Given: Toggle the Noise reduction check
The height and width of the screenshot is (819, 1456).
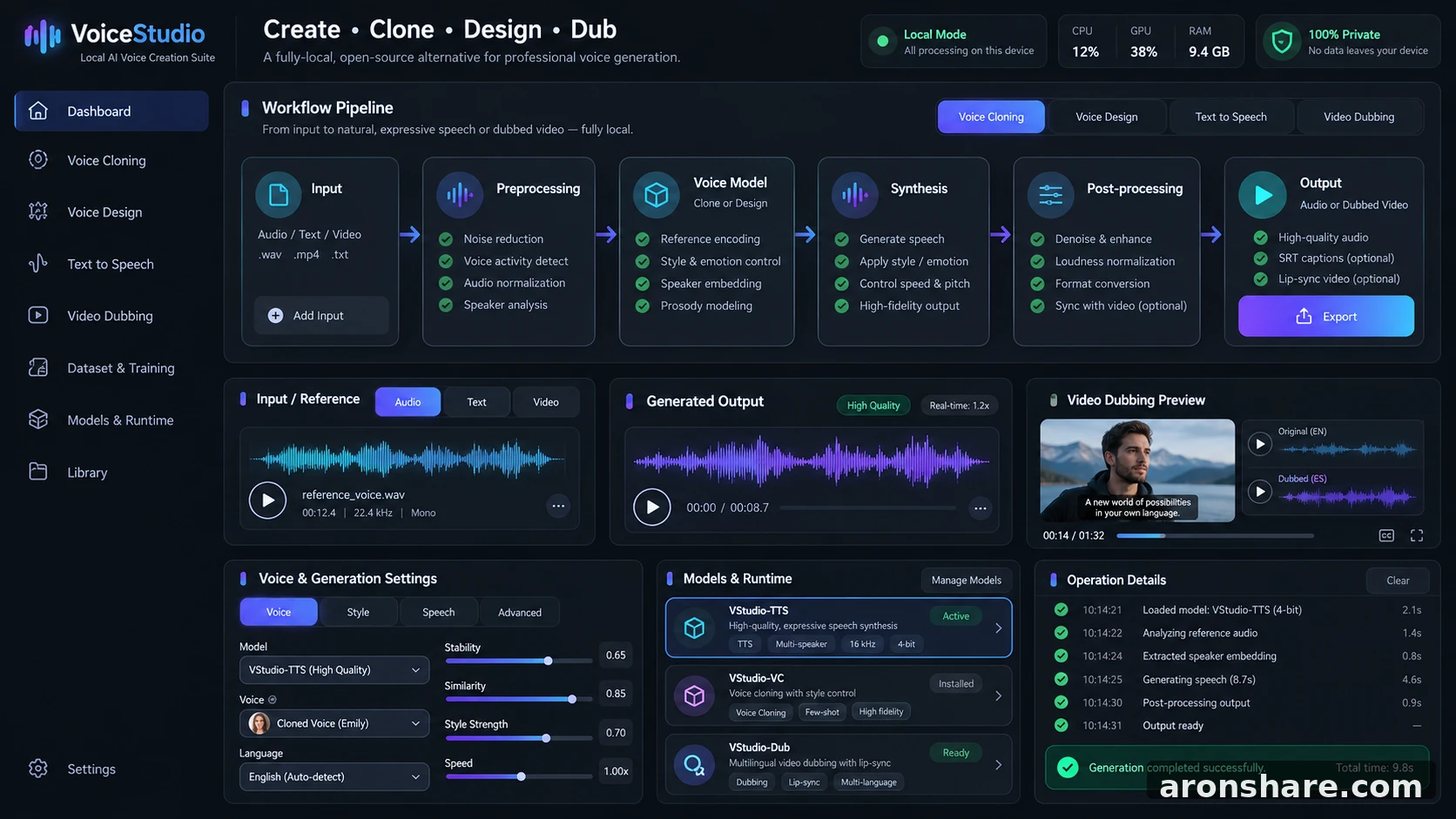Looking at the screenshot, I should [x=446, y=238].
